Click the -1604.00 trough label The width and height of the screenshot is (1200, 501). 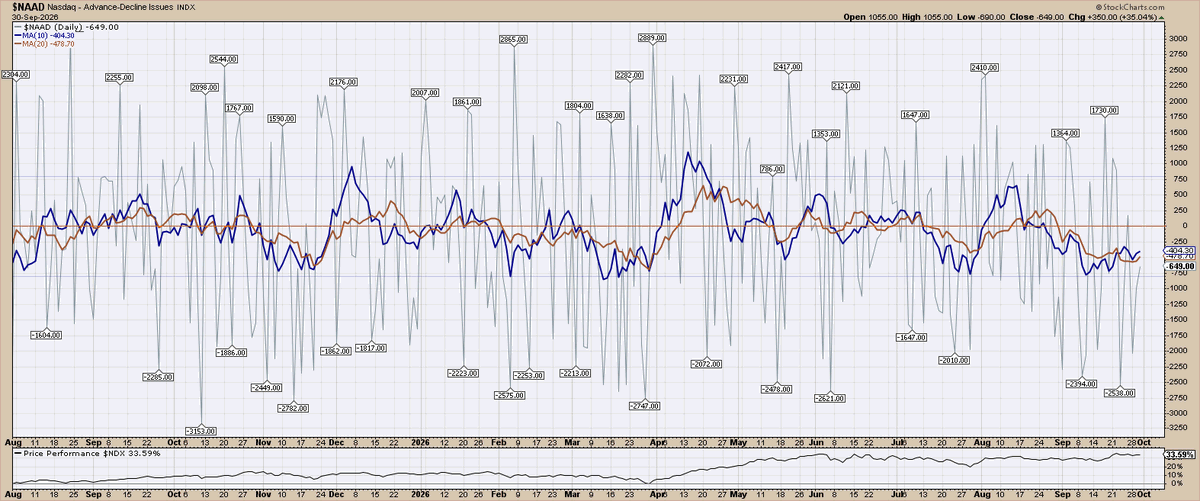(46, 334)
